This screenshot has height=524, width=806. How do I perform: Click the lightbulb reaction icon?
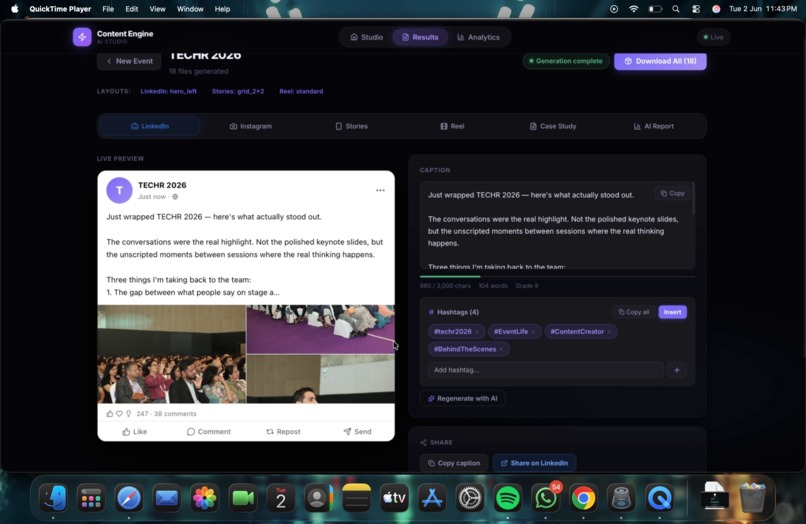pyautogui.click(x=129, y=413)
